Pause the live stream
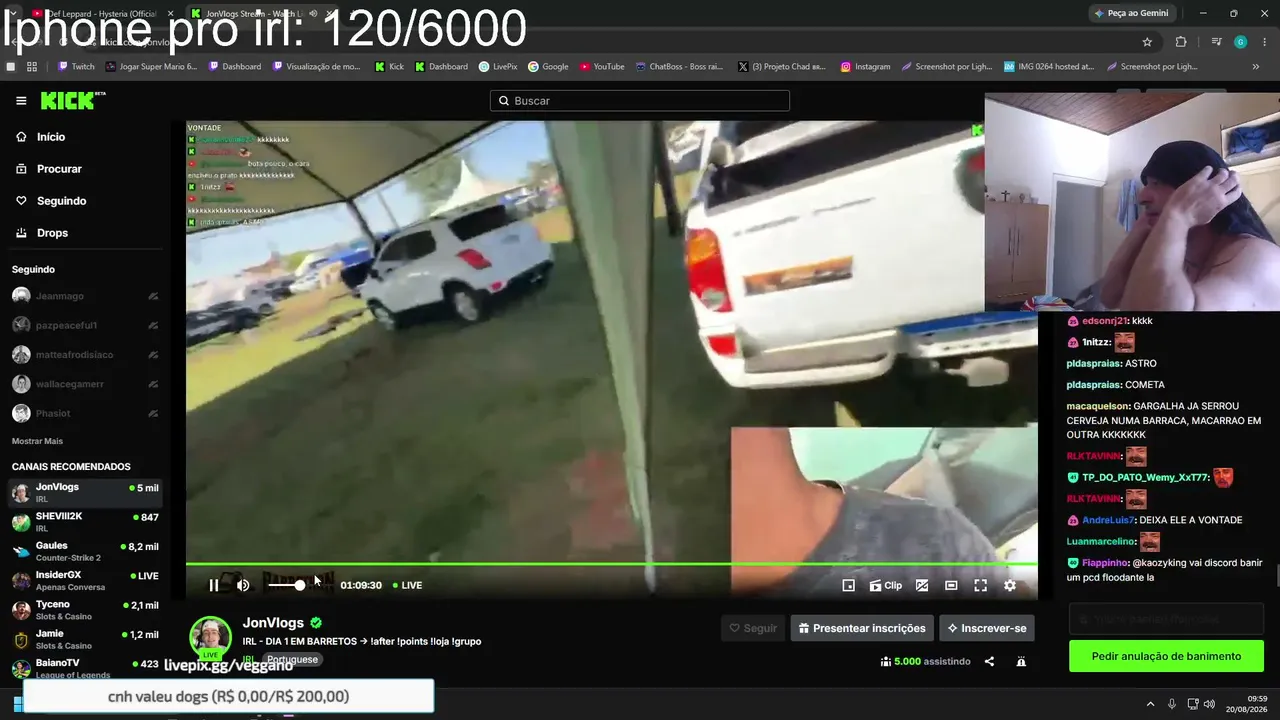Screen dimensions: 1280x720 click(213, 585)
